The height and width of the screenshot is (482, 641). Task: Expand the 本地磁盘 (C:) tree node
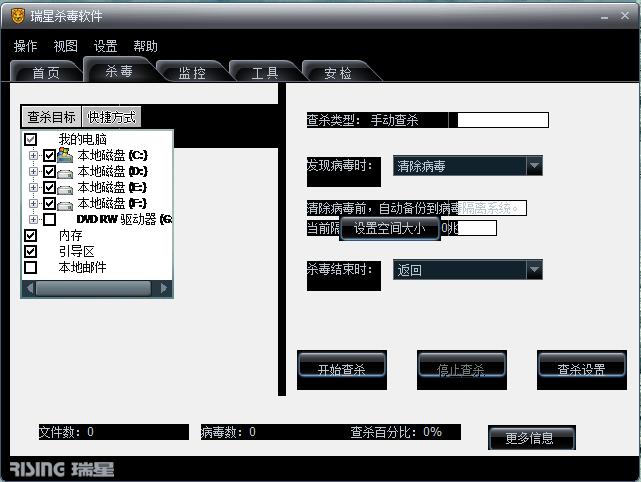(x=34, y=155)
